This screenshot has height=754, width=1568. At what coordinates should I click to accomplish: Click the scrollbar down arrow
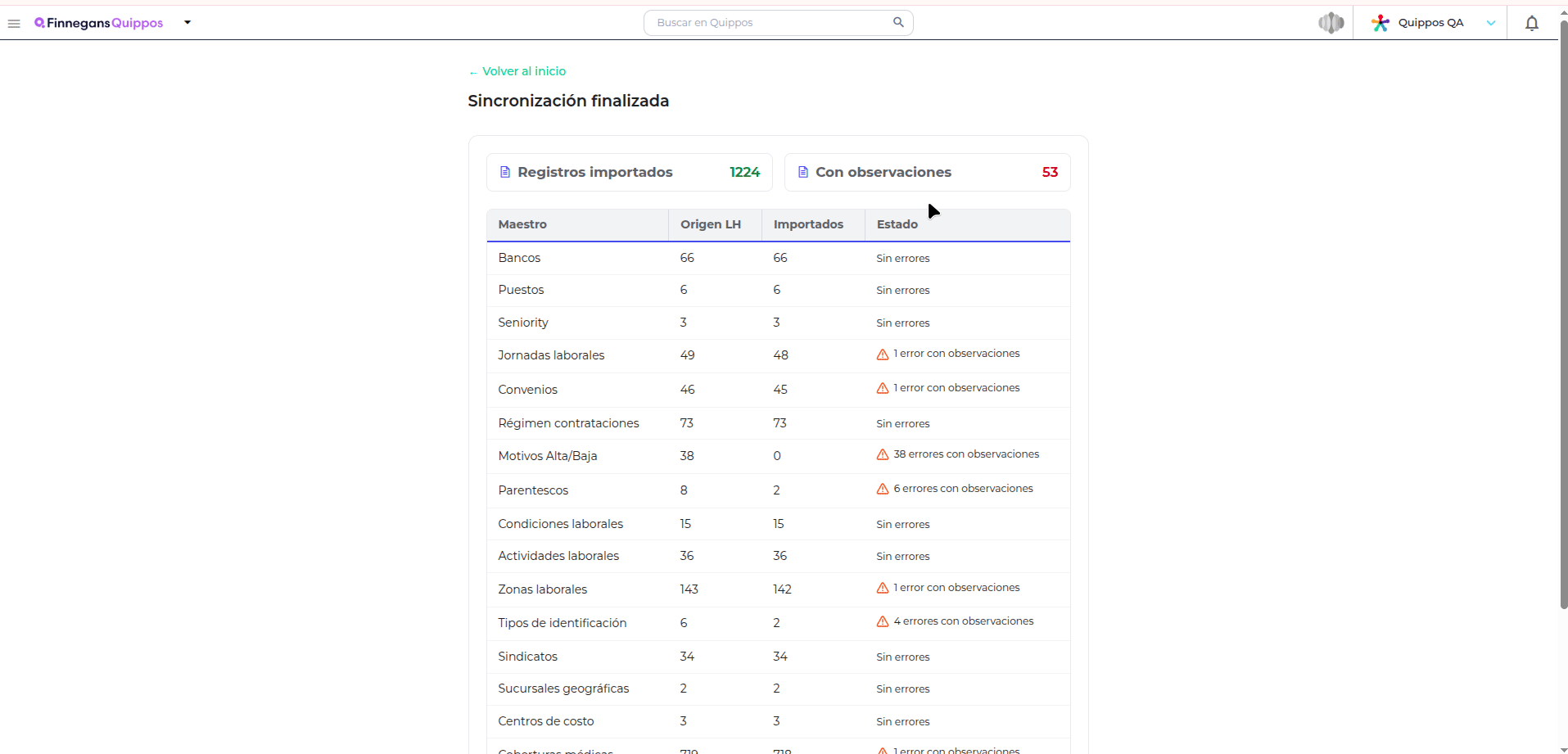[1563, 749]
